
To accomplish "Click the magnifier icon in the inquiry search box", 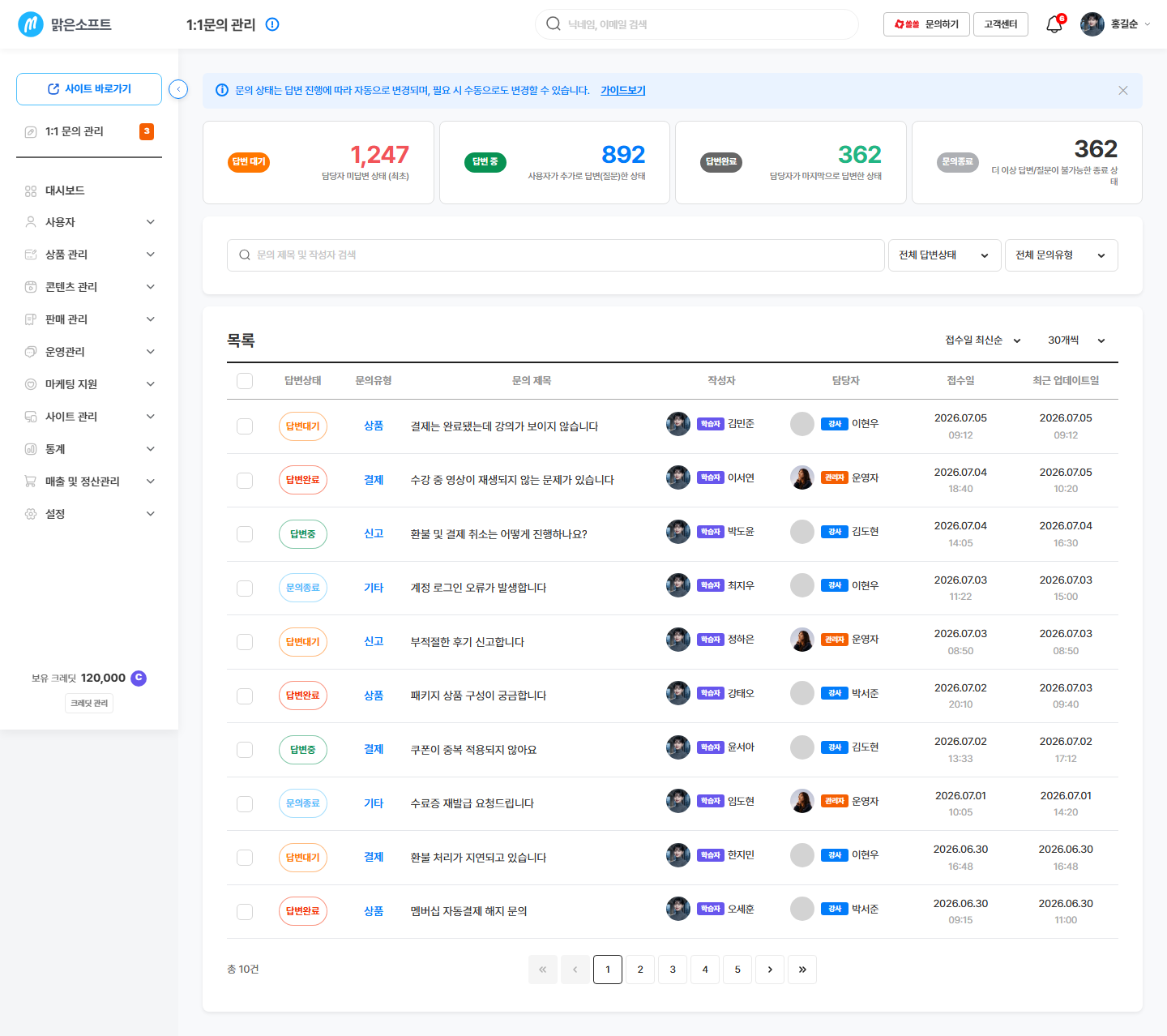I will 245,255.
